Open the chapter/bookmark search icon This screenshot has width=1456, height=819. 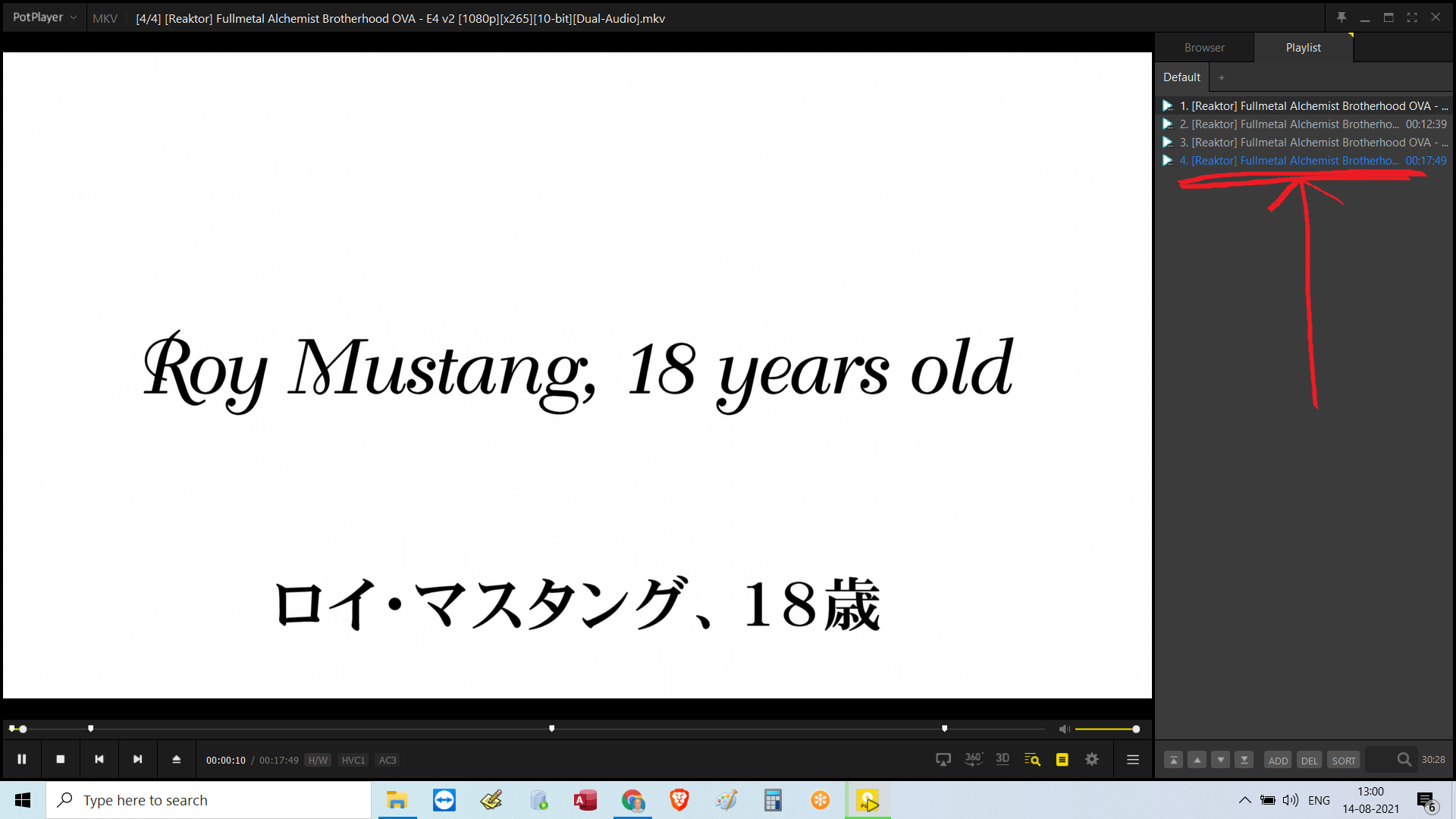pos(1032,759)
